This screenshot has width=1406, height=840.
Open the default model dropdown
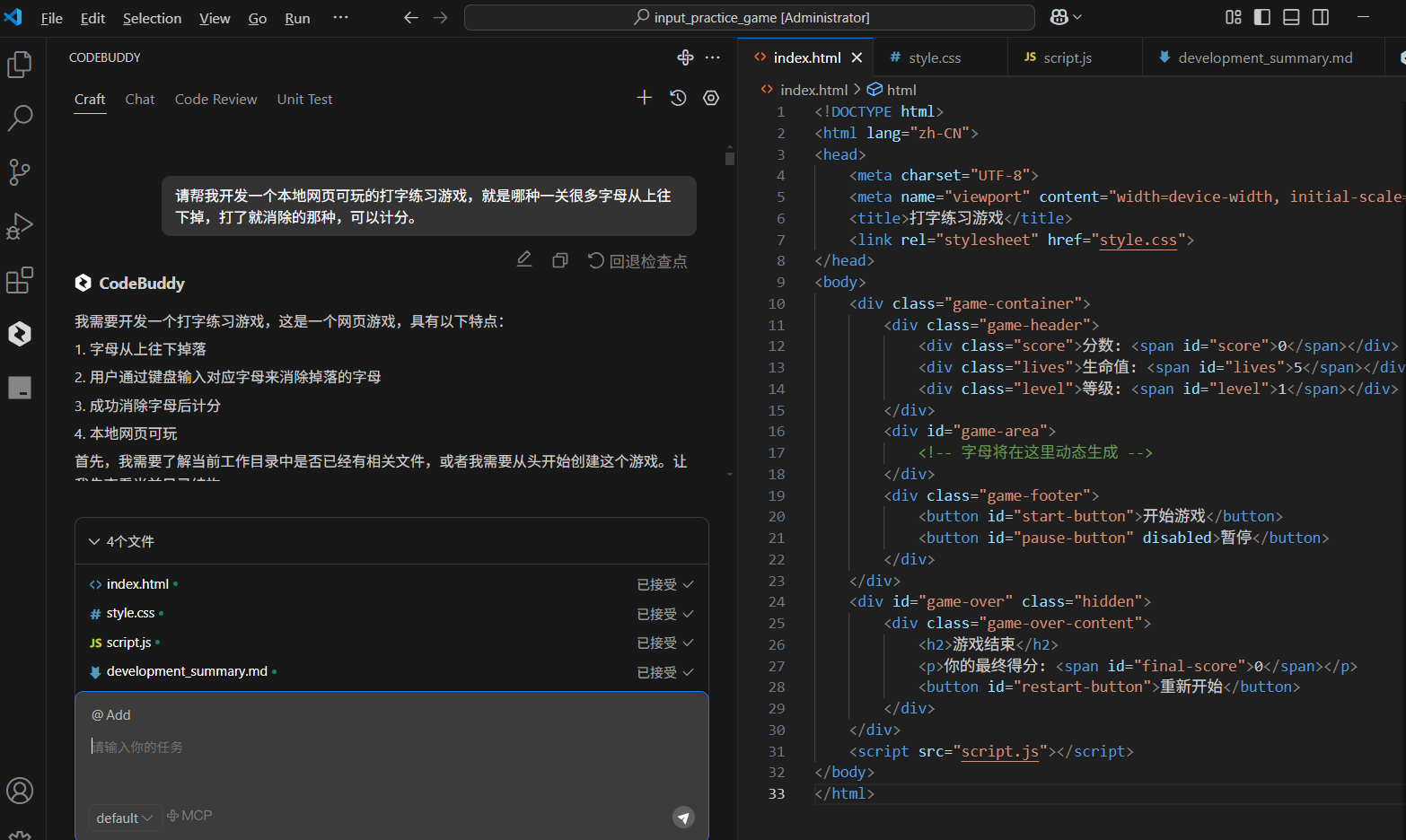(x=125, y=818)
